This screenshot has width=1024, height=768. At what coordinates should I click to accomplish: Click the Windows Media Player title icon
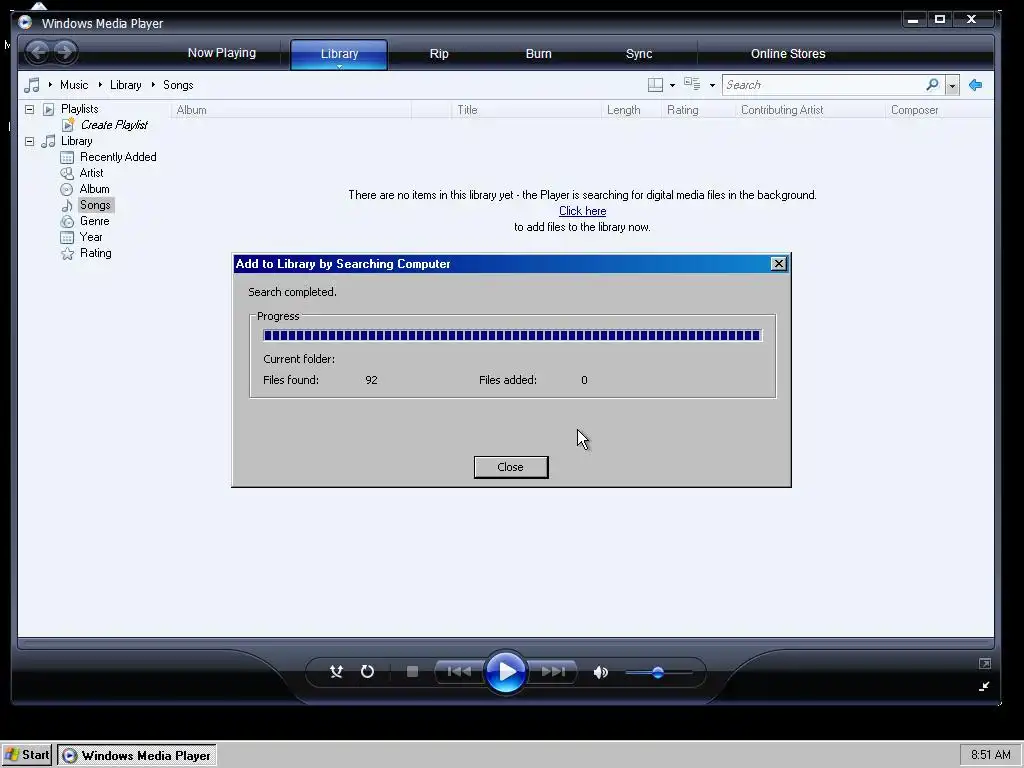click(x=25, y=23)
